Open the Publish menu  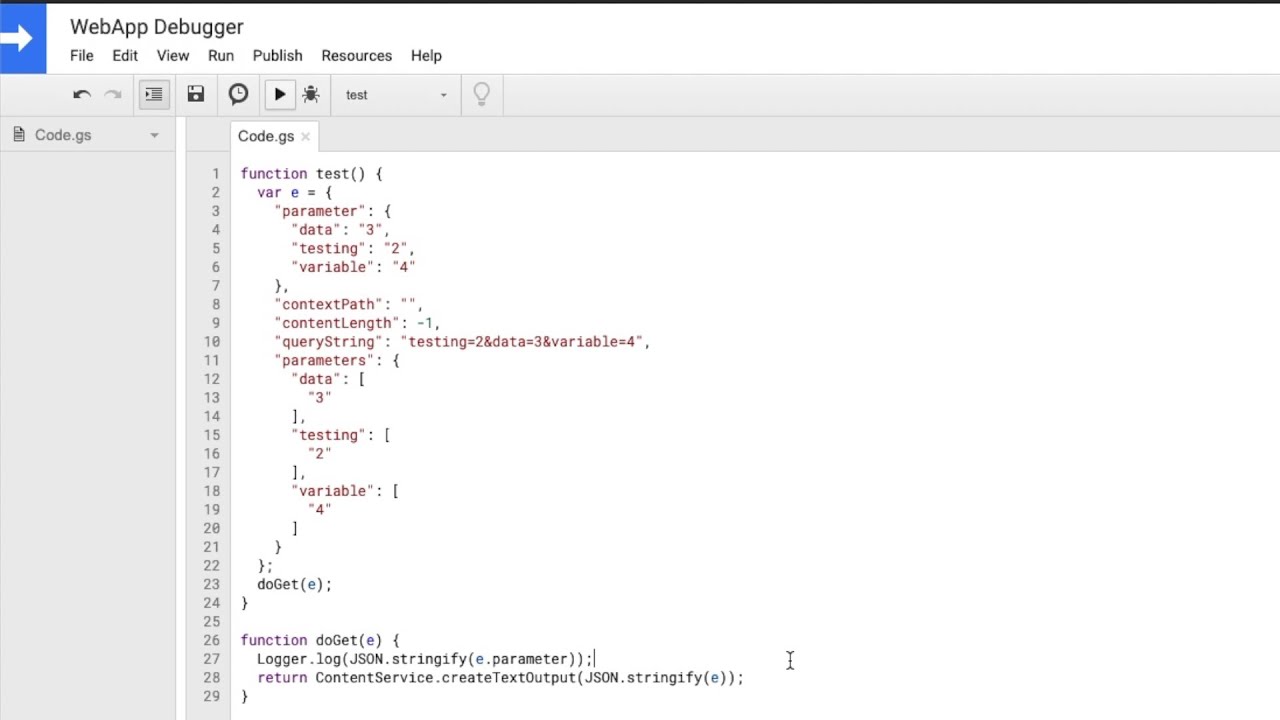click(277, 56)
